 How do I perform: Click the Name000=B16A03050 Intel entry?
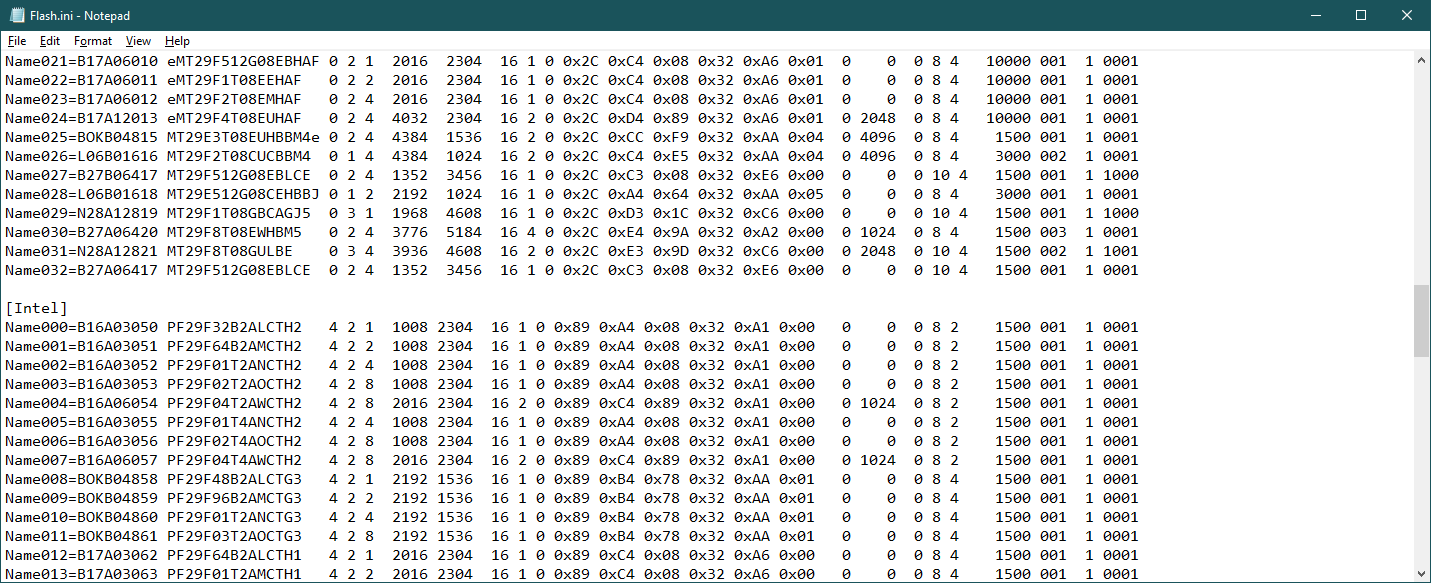tap(81, 327)
